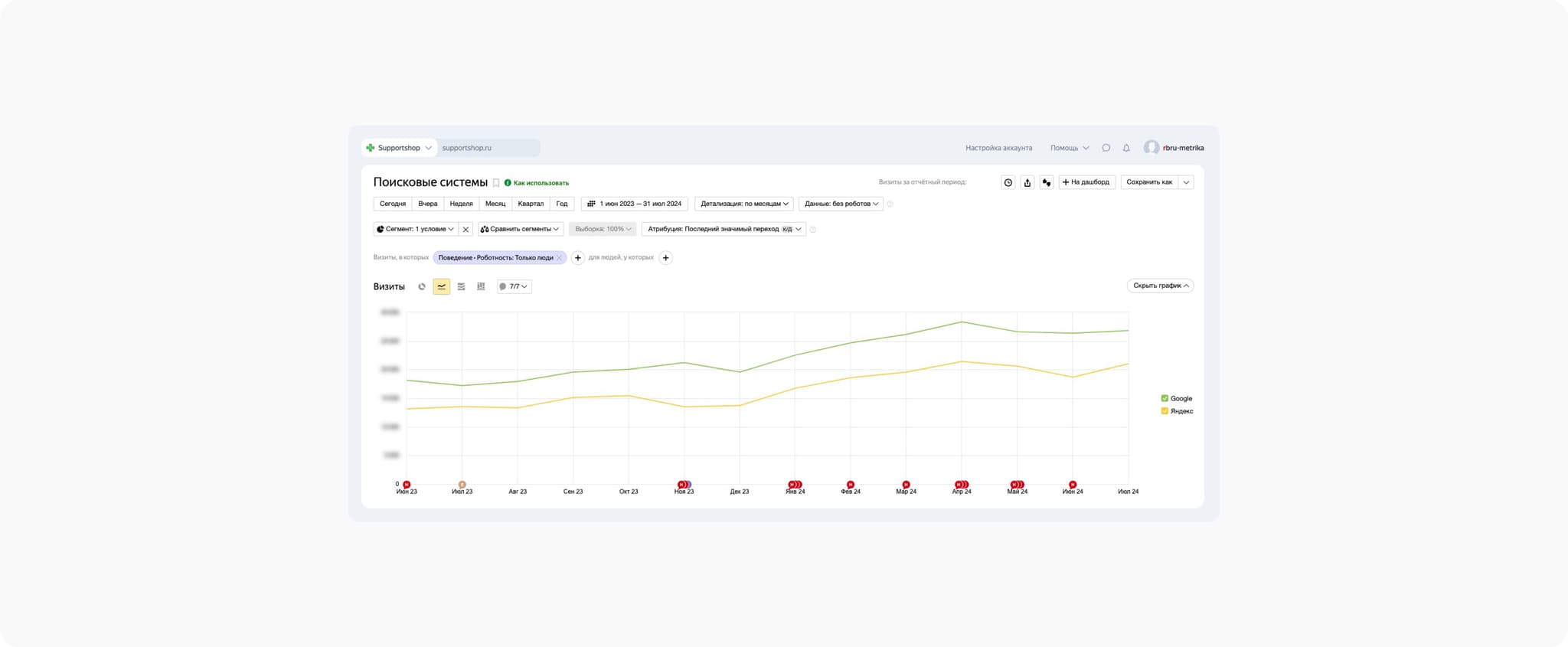1568x647 pixels.
Task: Switch to the pie chart view icon
Action: pyautogui.click(x=422, y=286)
